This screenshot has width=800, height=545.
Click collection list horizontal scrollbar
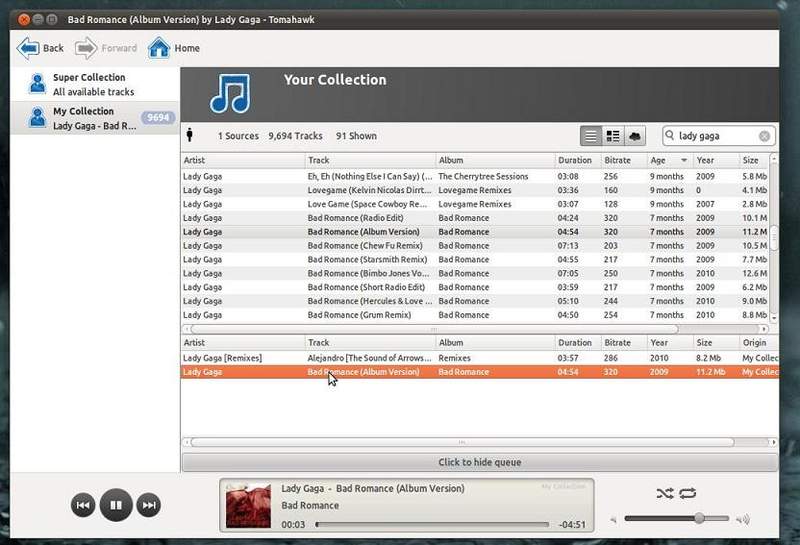coord(434,329)
